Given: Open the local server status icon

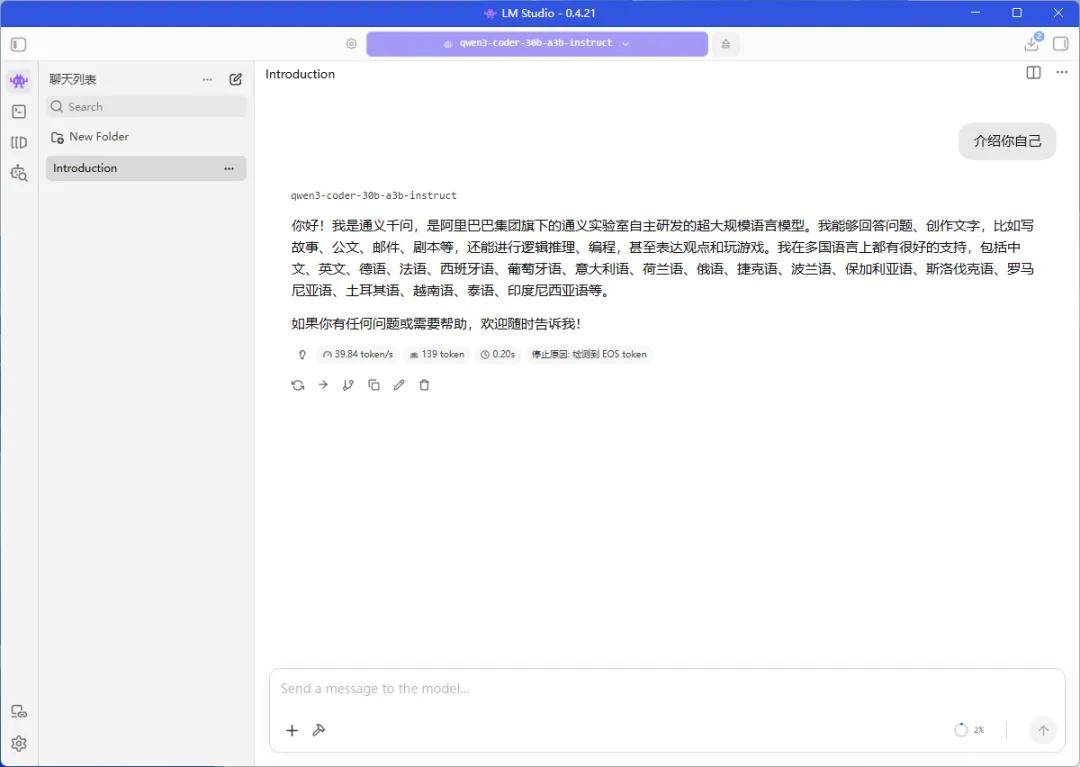Looking at the screenshot, I should tap(19, 712).
